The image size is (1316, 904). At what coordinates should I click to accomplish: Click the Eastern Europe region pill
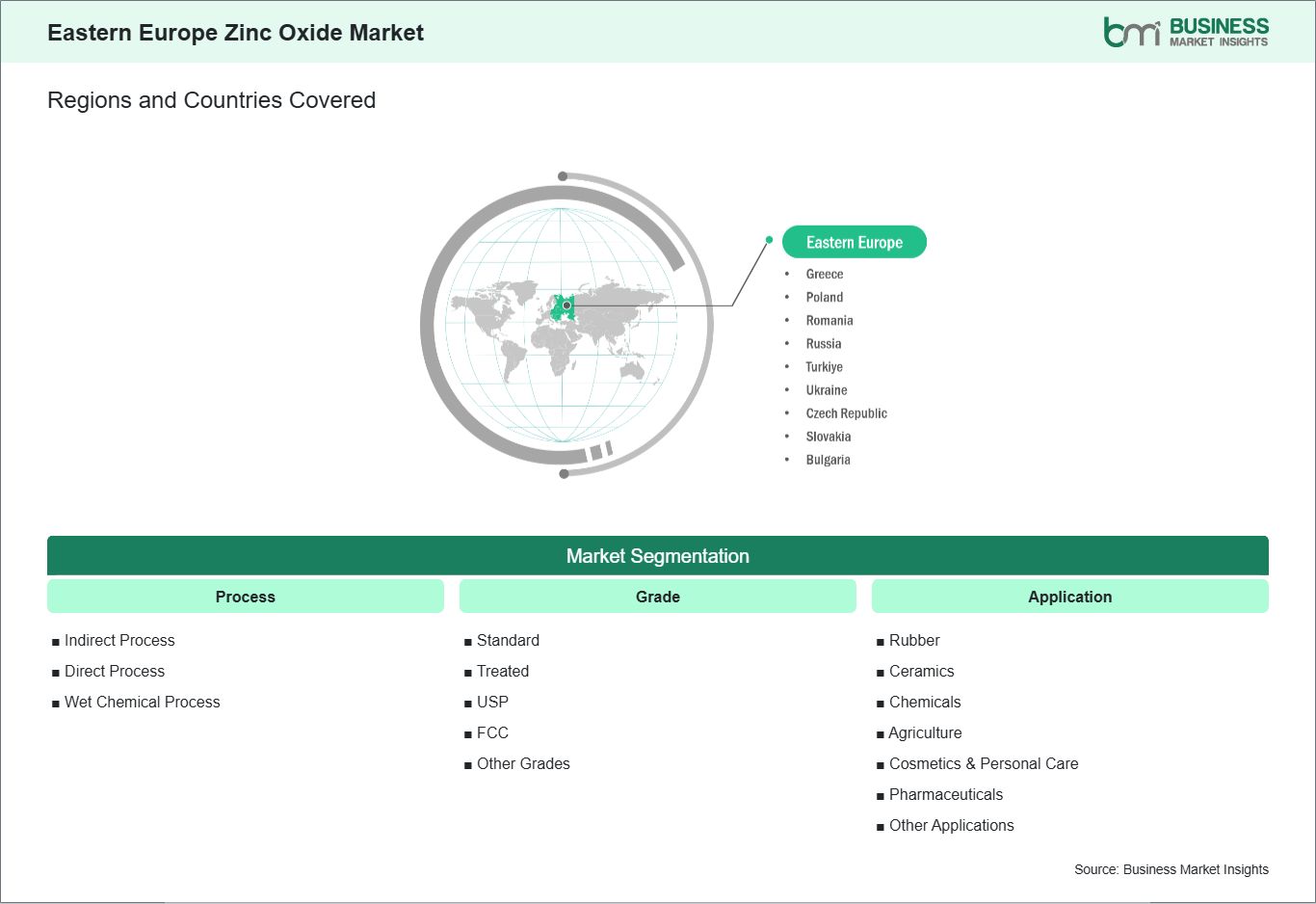854,242
